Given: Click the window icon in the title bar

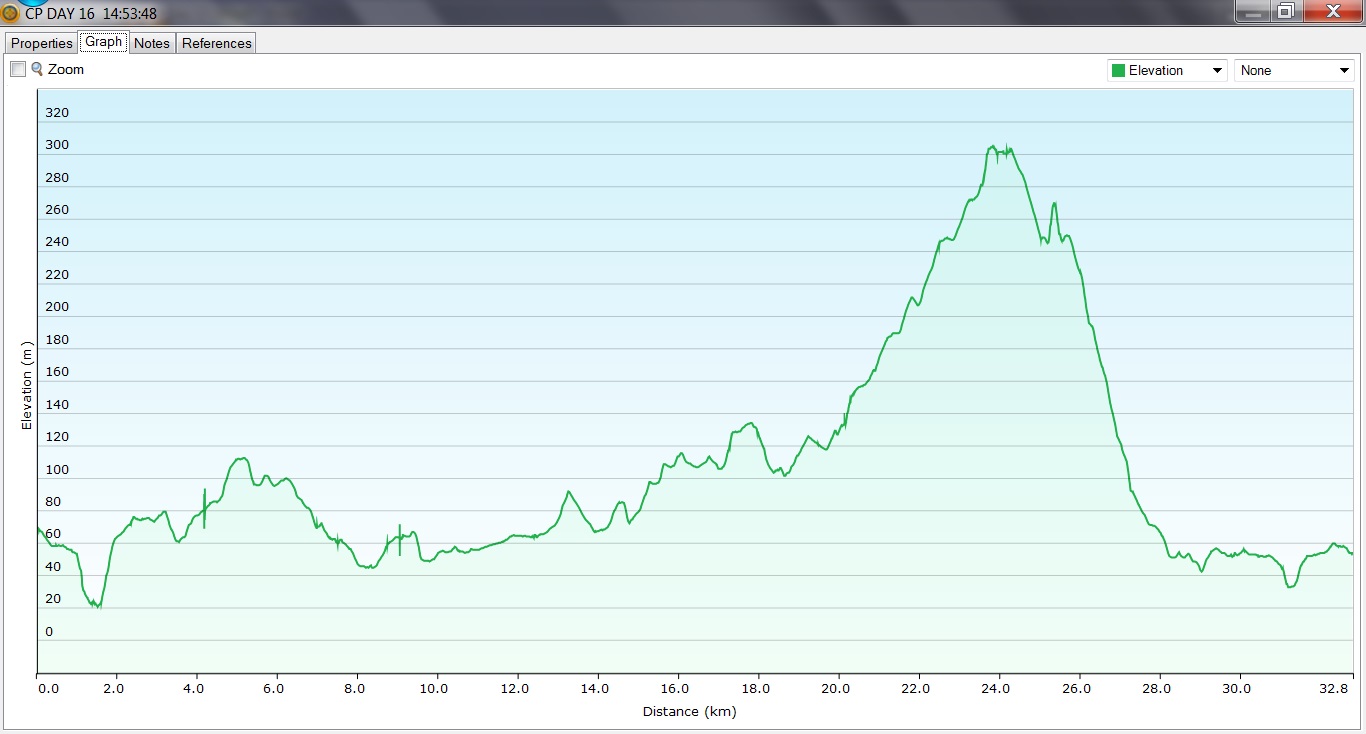Looking at the screenshot, I should (11, 13).
